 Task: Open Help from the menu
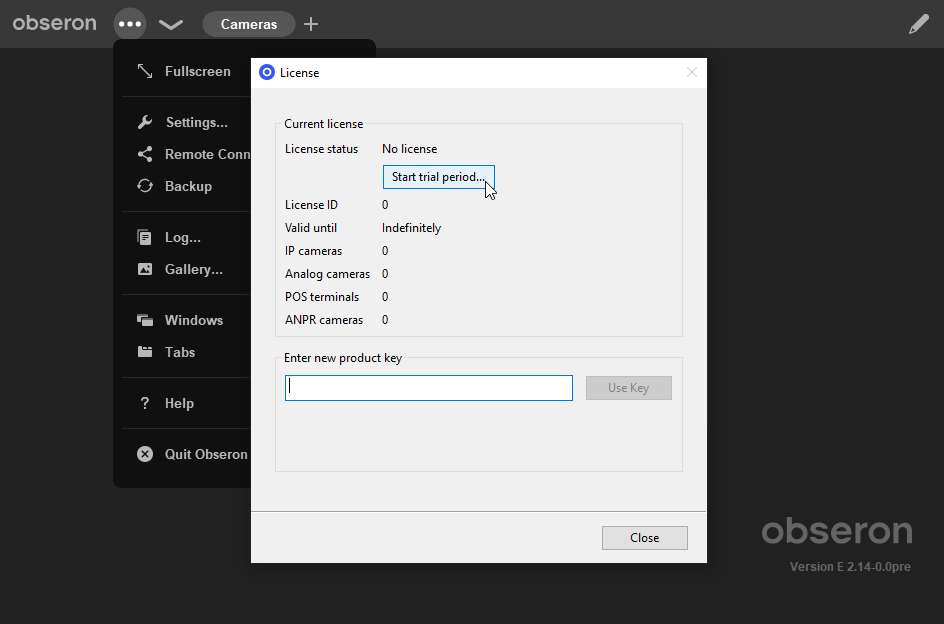[179, 404]
